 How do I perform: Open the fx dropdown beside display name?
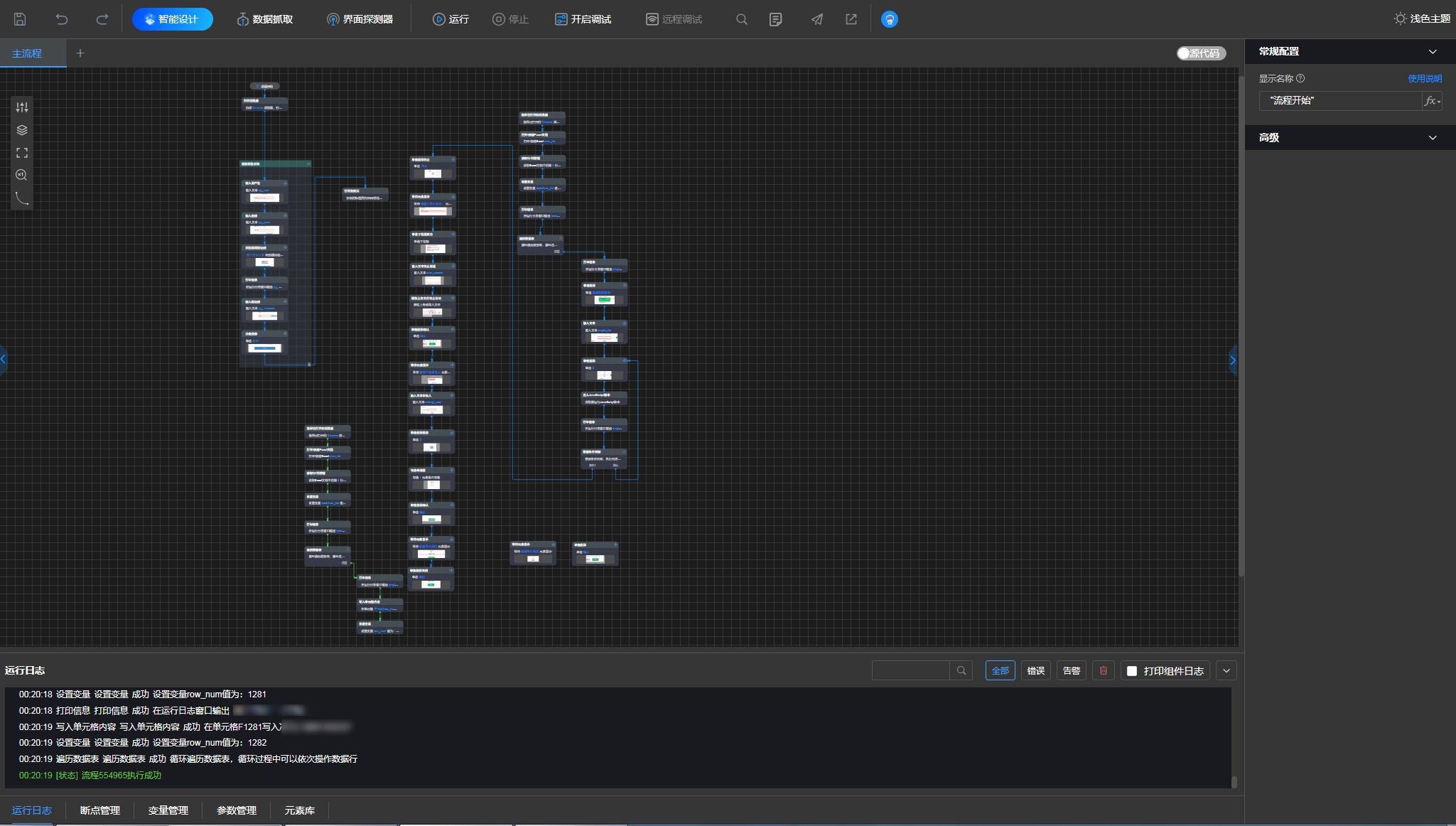click(x=1432, y=101)
